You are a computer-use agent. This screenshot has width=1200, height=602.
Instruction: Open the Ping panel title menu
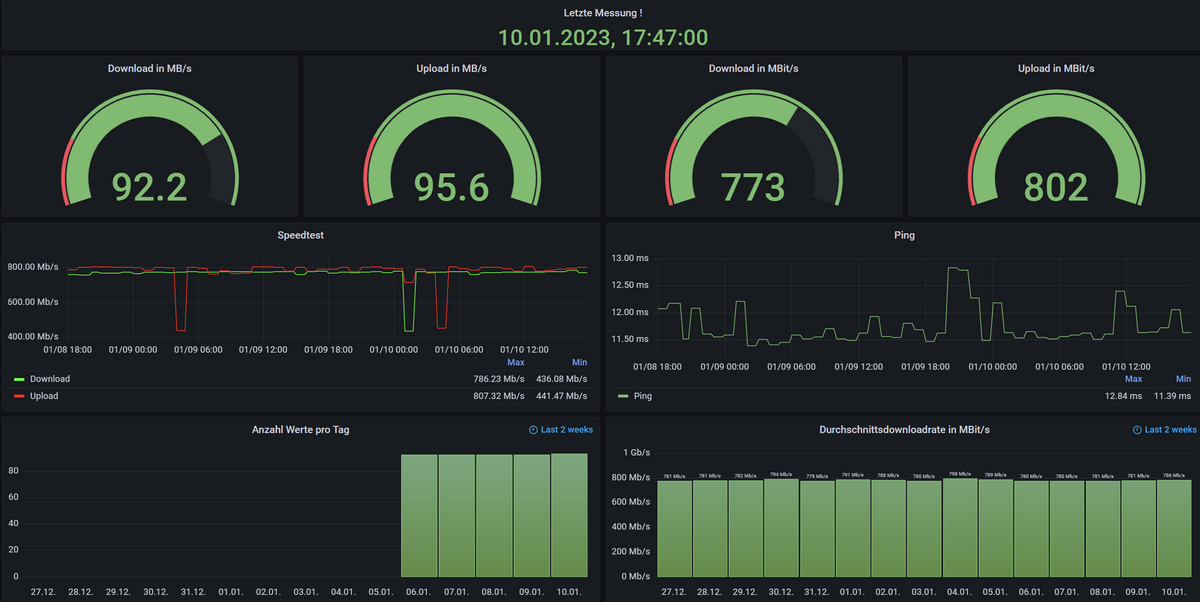[x=903, y=235]
